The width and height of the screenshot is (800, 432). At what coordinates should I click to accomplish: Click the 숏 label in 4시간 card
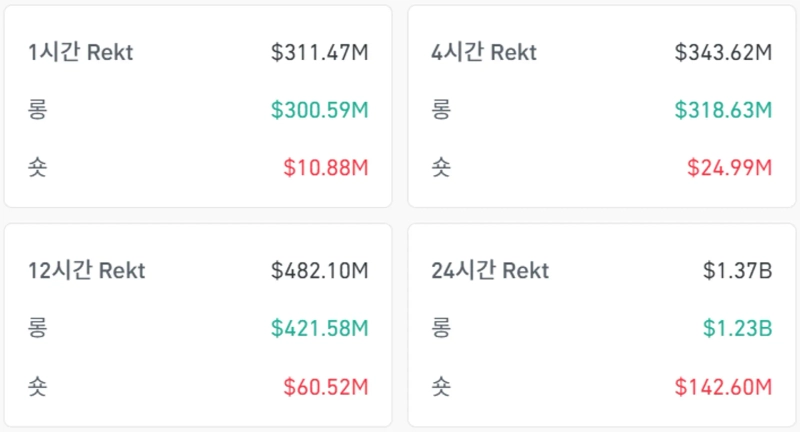pyautogui.click(x=441, y=167)
